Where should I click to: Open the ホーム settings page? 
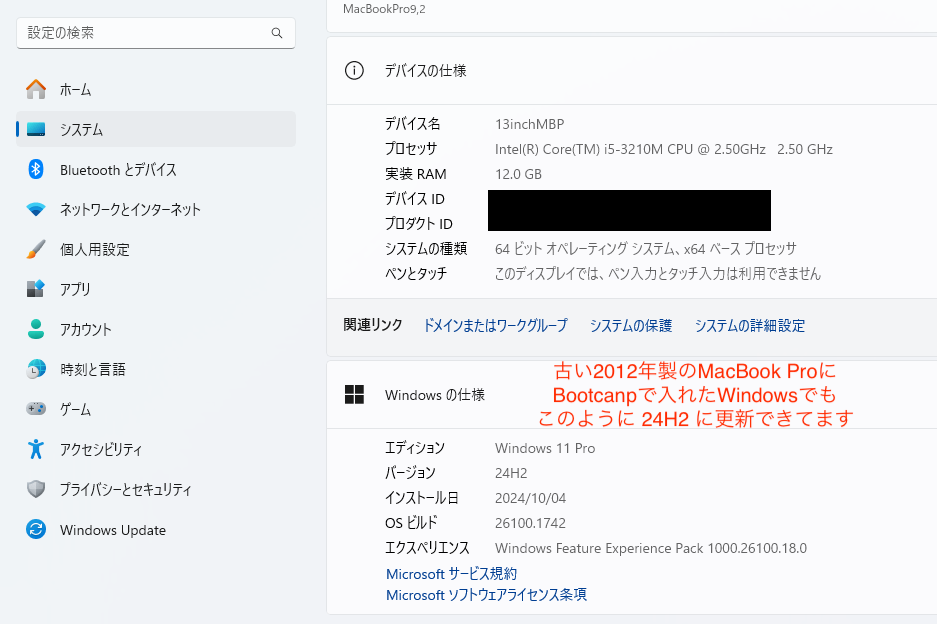[x=156, y=90]
